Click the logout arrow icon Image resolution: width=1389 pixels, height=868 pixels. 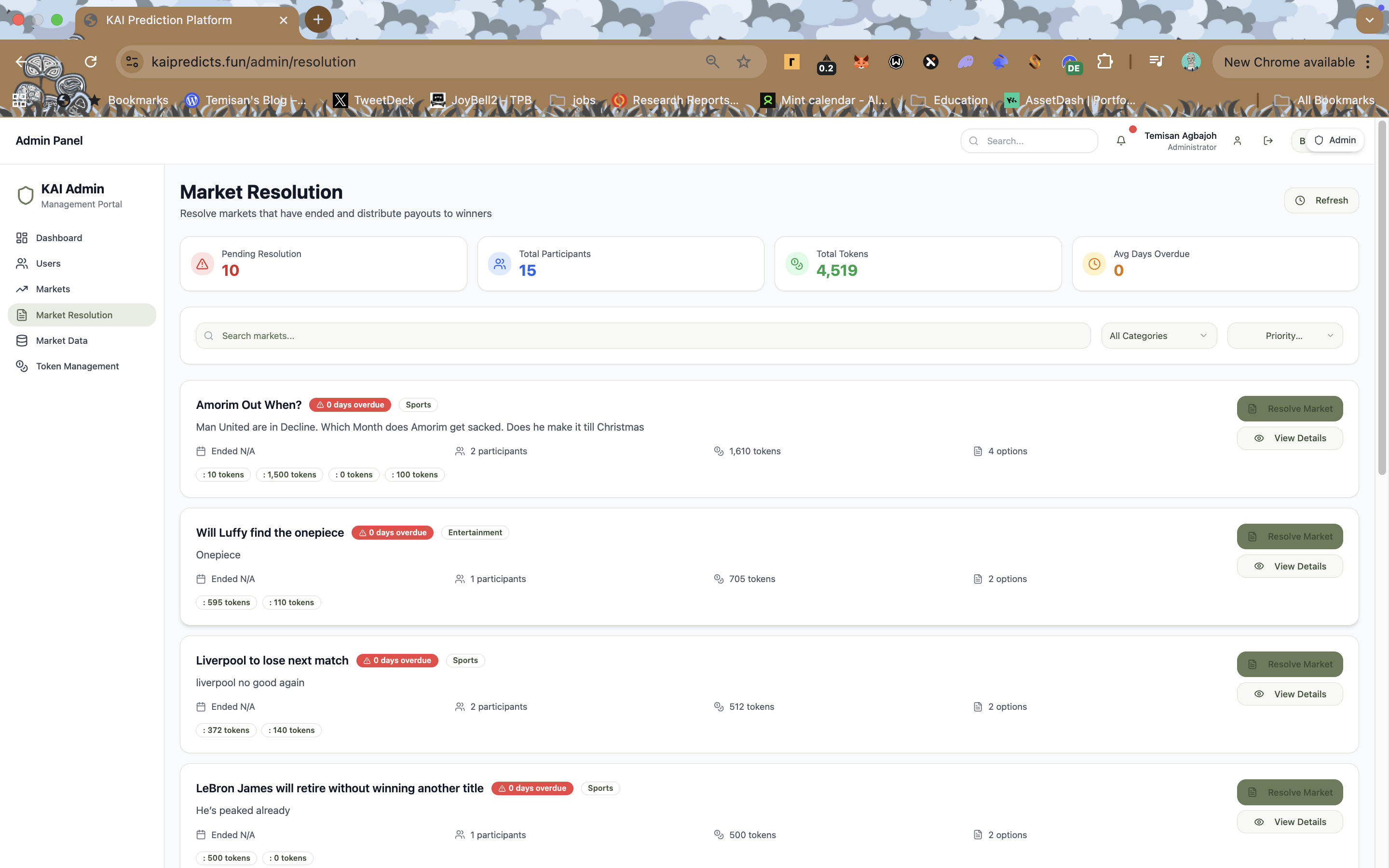point(1268,141)
